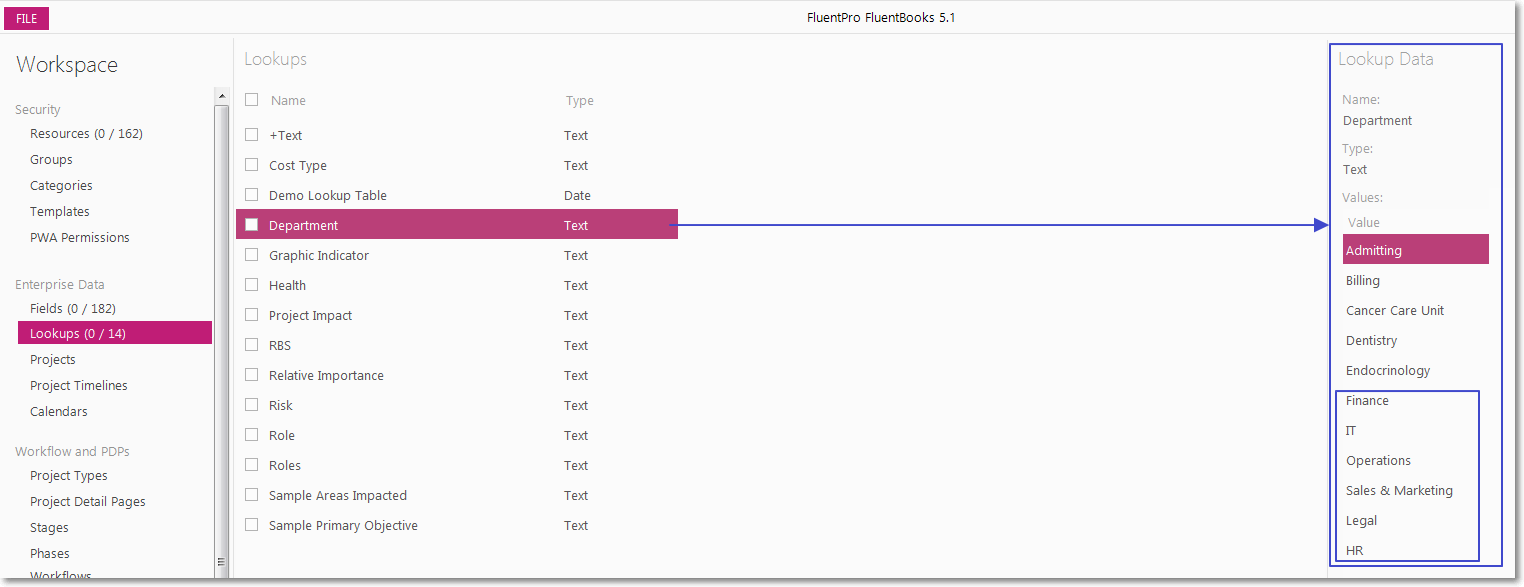1524x587 pixels.
Task: Select the Relative Importance lookup row
Action: click(457, 375)
